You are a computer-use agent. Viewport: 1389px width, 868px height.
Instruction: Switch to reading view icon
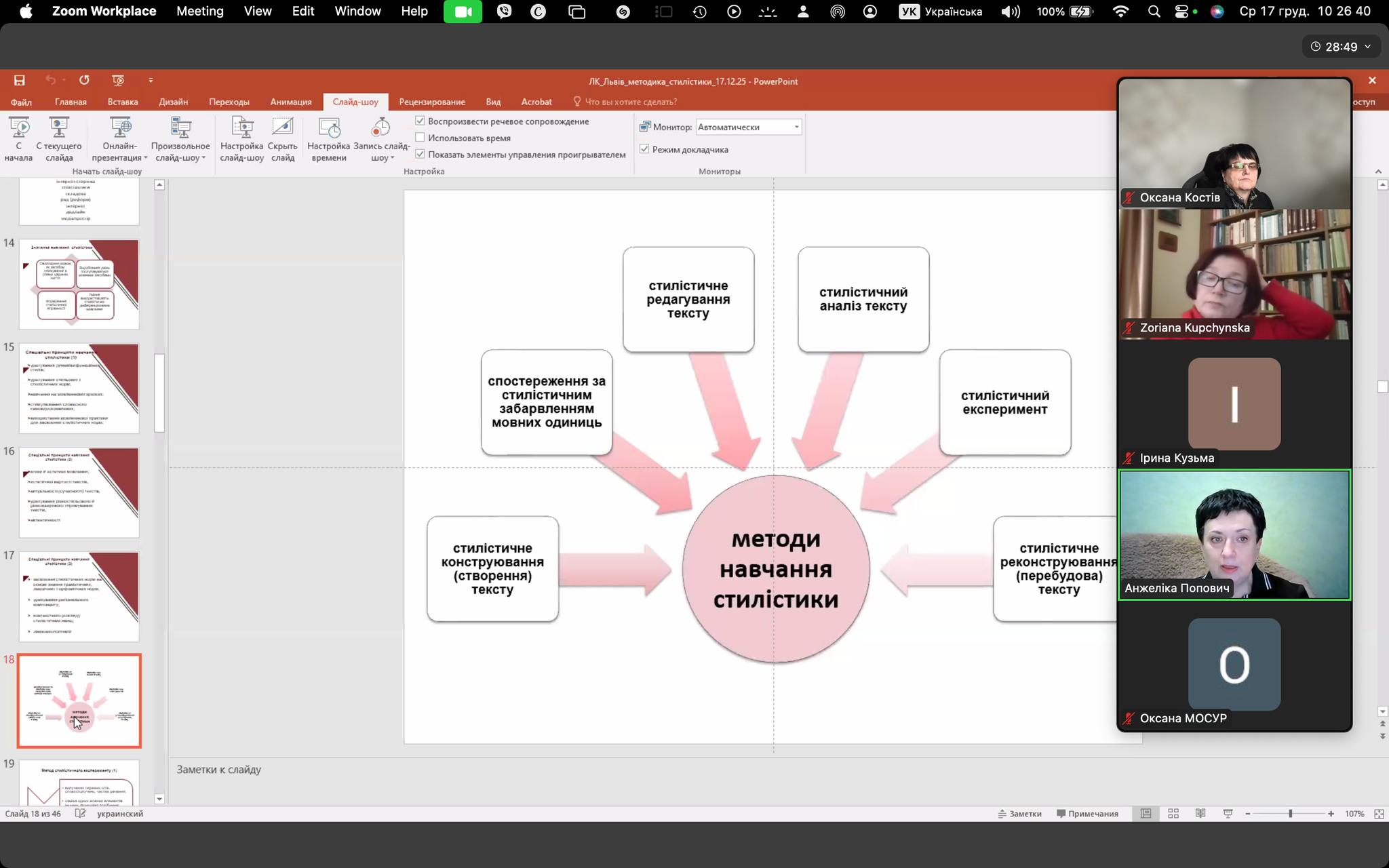pyautogui.click(x=1200, y=814)
